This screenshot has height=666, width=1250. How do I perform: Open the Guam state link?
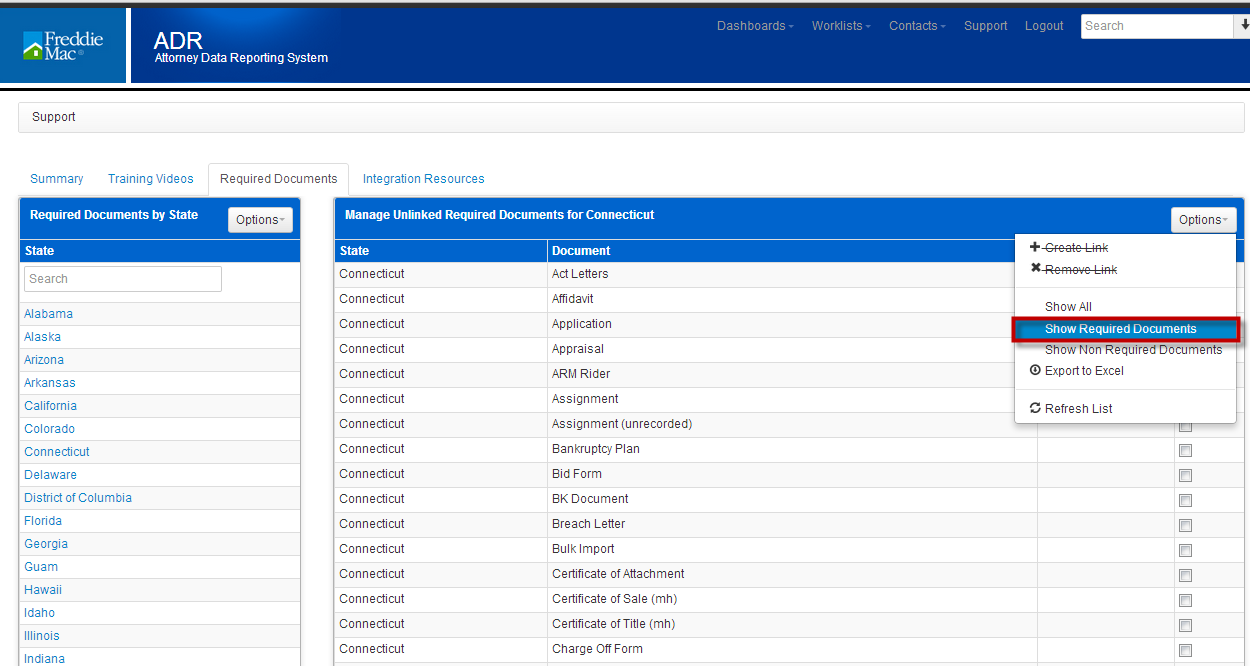(41, 567)
